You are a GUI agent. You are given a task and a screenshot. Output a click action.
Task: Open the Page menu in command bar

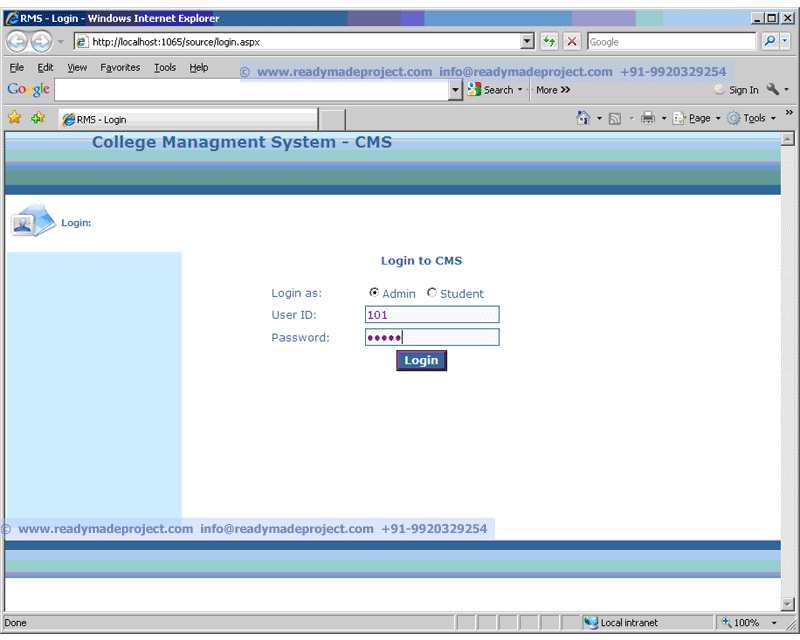pos(697,118)
